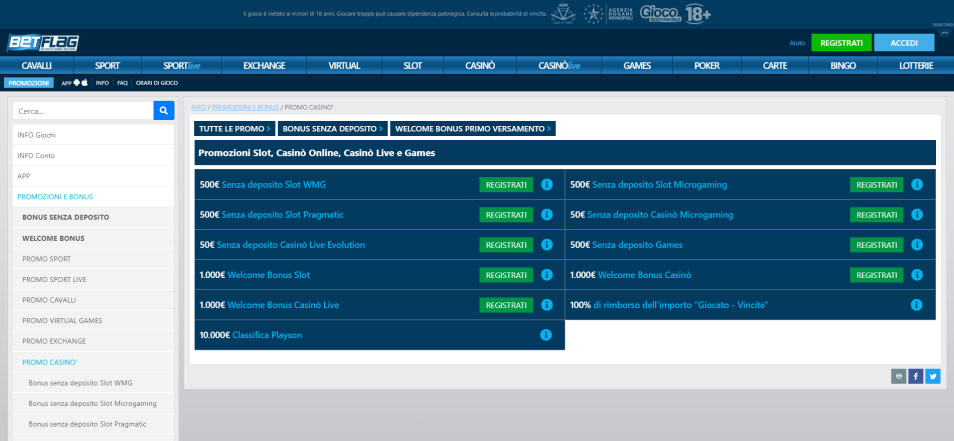This screenshot has height=441, width=954.
Task: Open info icon for Classifica Playson
Action: tap(546, 335)
